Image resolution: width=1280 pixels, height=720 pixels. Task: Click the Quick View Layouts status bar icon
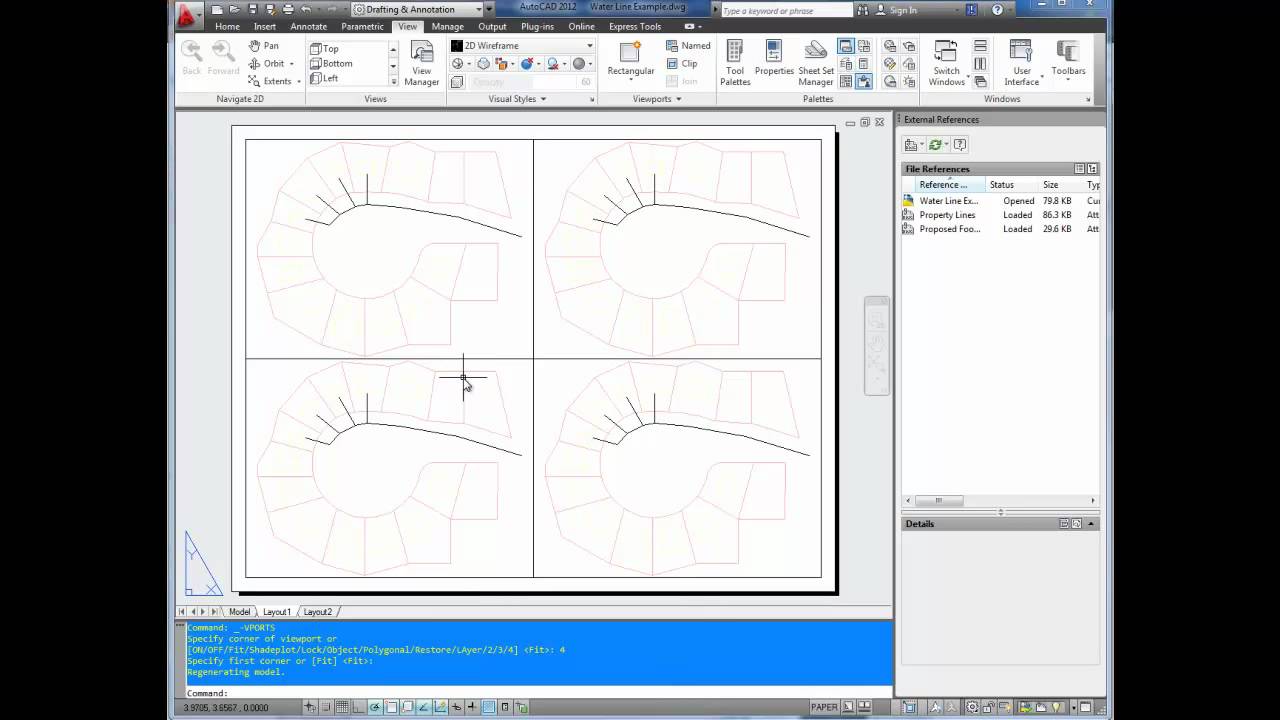[x=847, y=707]
